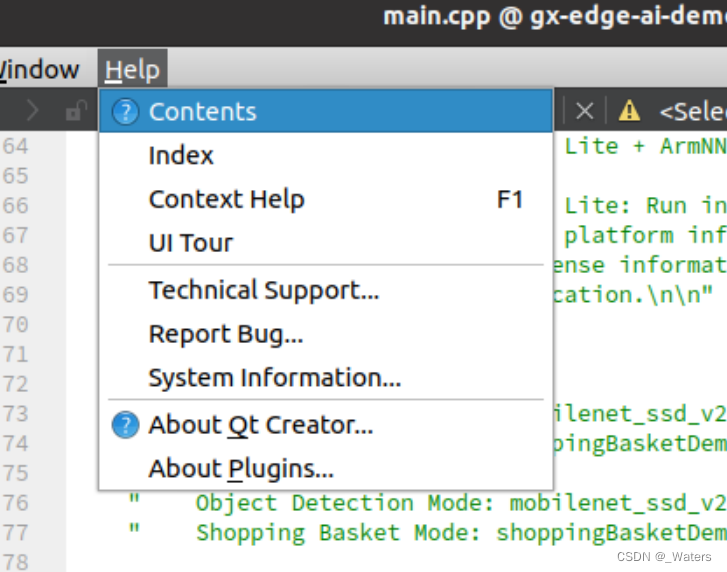Open Context Help entry
Screen dimensions: 727x572
click(325, 199)
